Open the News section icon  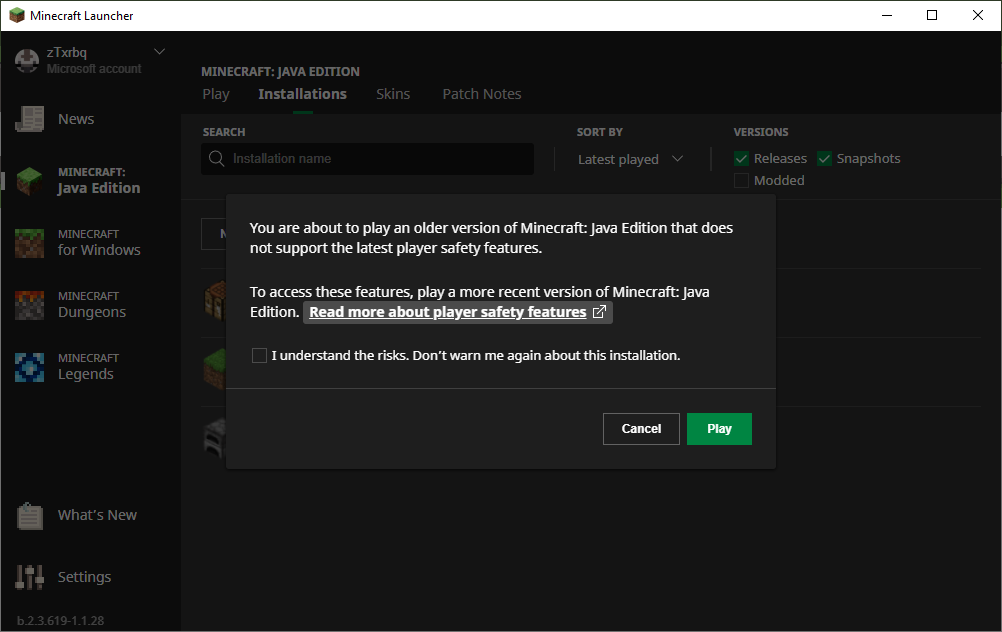(29, 119)
